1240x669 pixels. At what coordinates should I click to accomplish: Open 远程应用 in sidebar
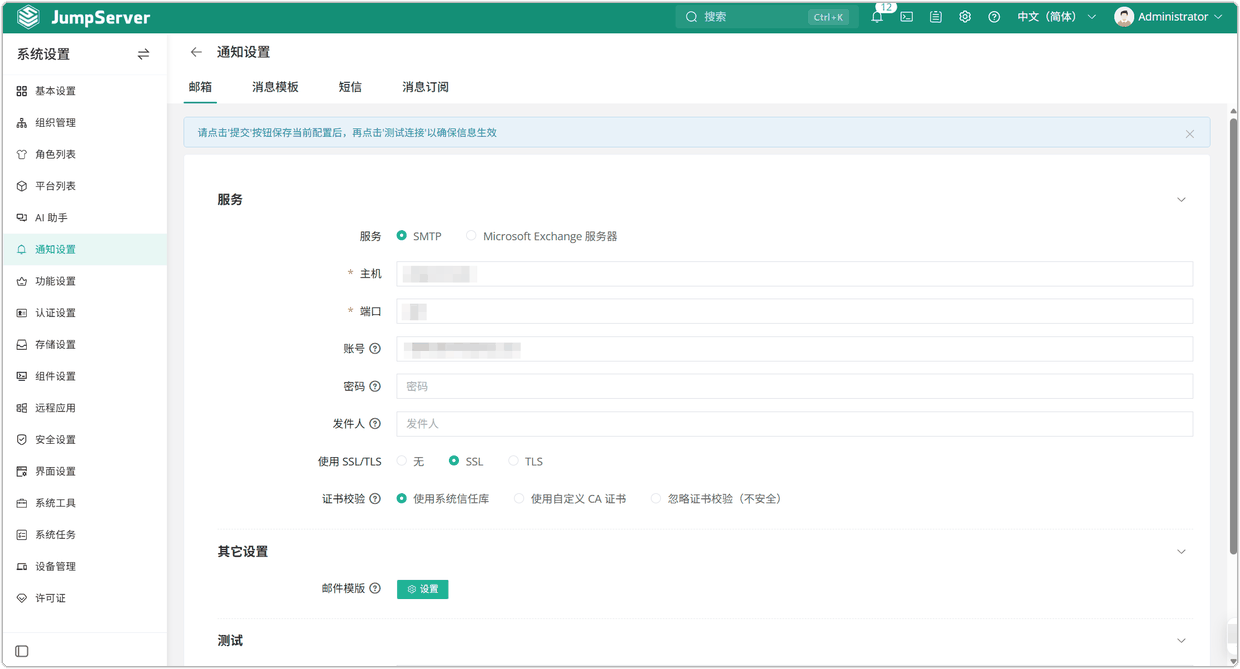(84, 408)
